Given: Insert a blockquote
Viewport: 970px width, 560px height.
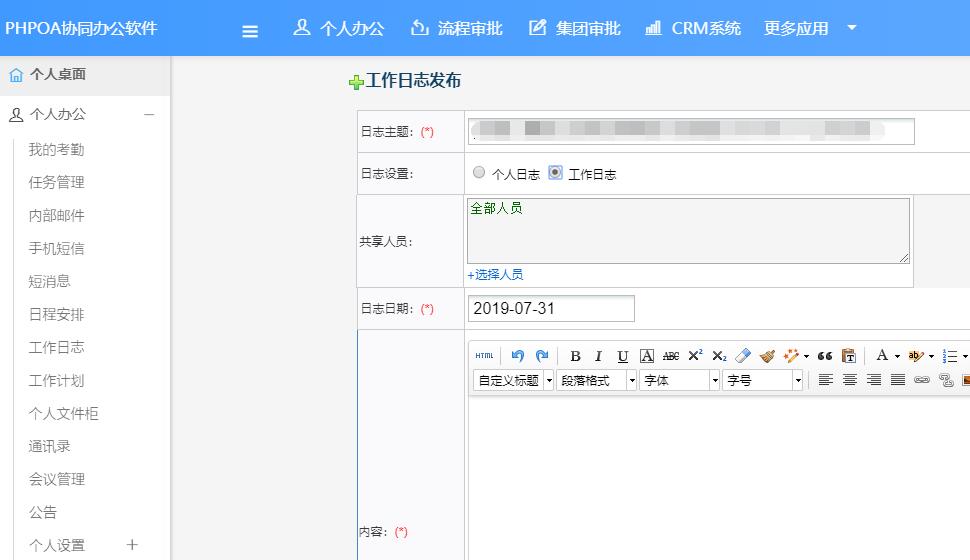Looking at the screenshot, I should (x=825, y=356).
